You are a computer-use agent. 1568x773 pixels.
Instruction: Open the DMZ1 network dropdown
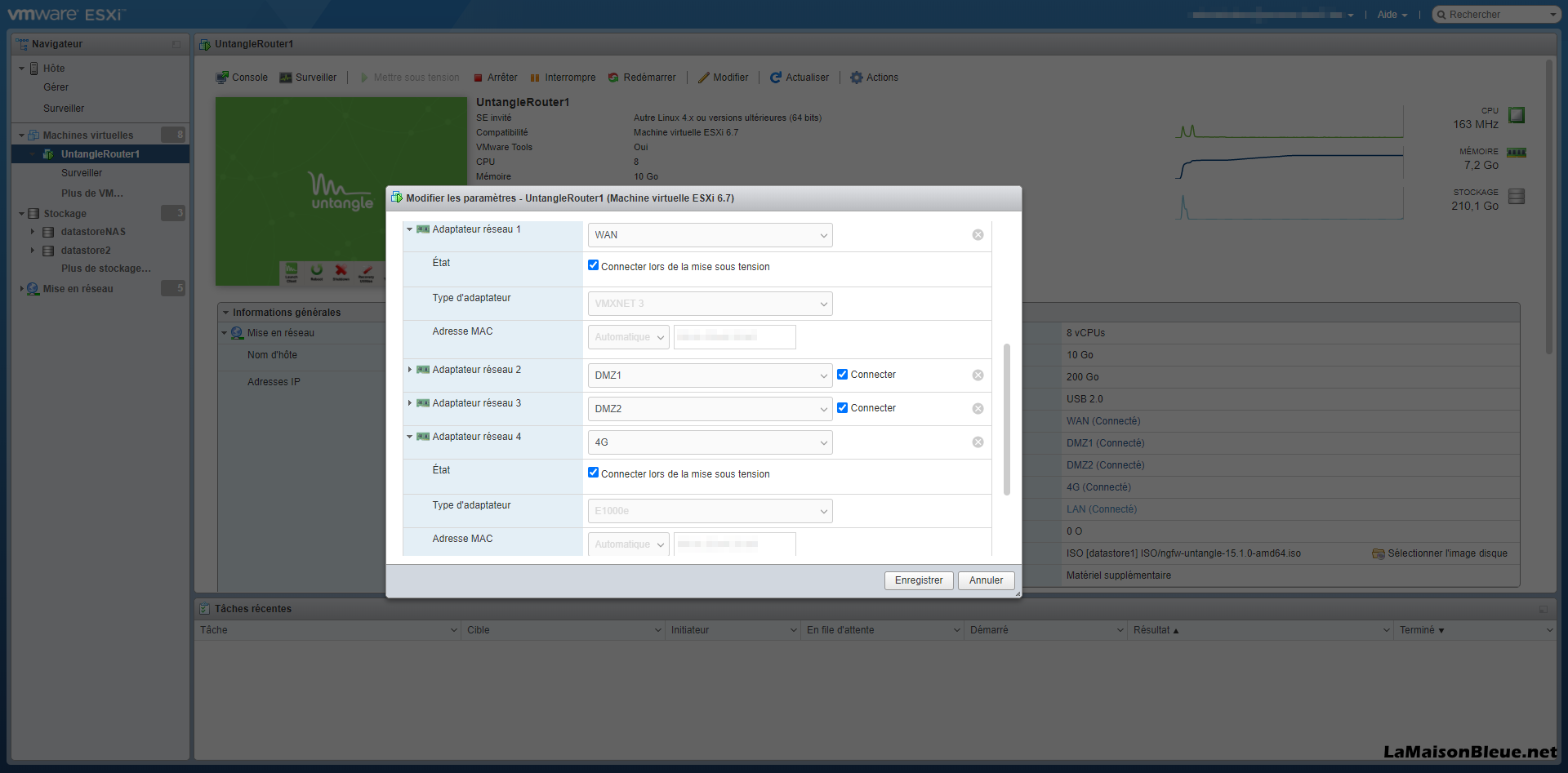pos(710,375)
